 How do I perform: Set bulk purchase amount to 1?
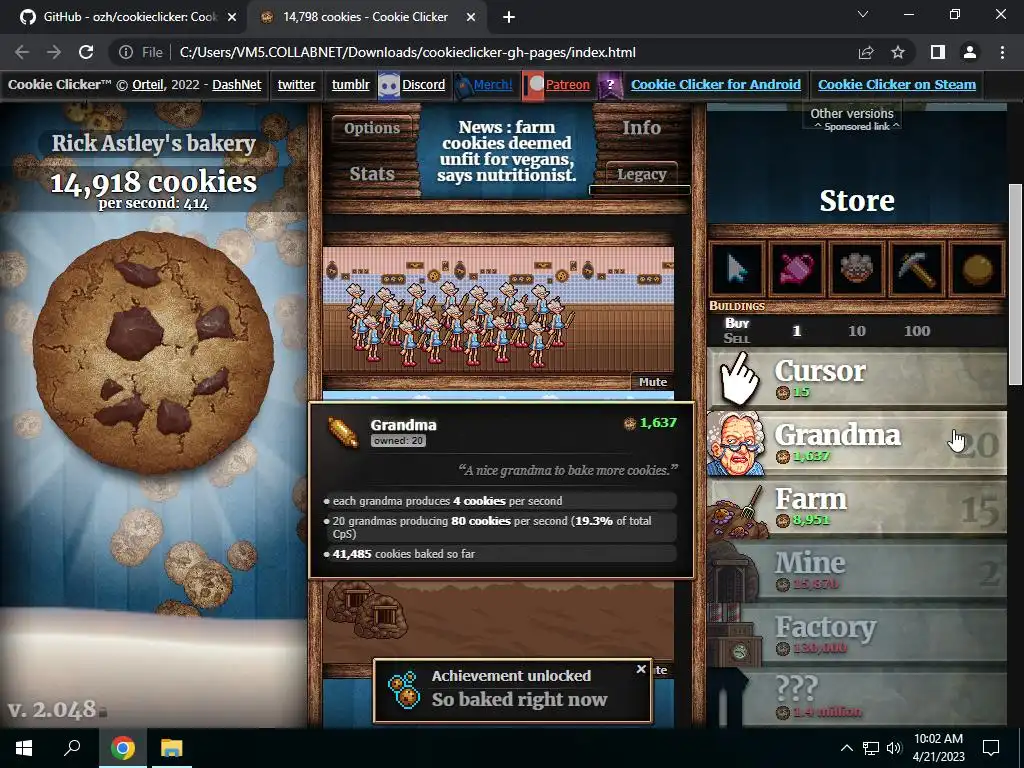coord(796,331)
